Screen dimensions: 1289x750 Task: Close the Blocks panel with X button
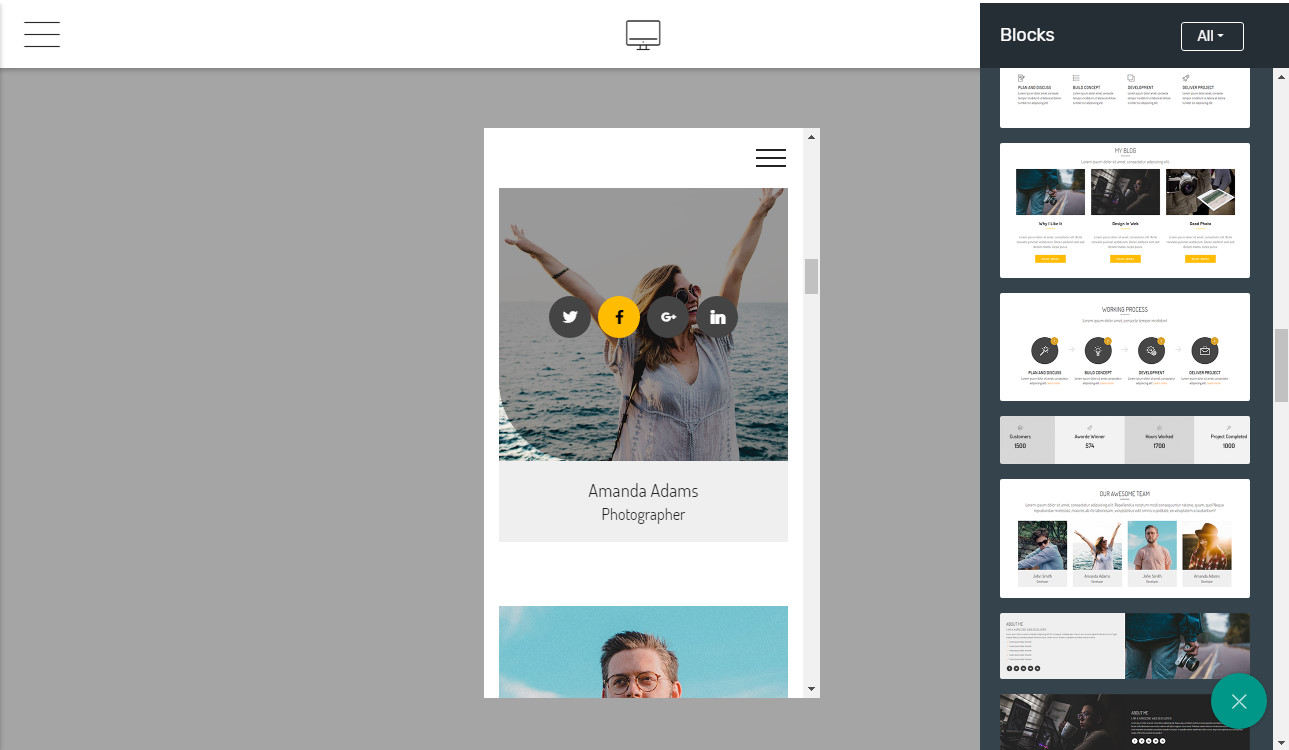[1238, 701]
